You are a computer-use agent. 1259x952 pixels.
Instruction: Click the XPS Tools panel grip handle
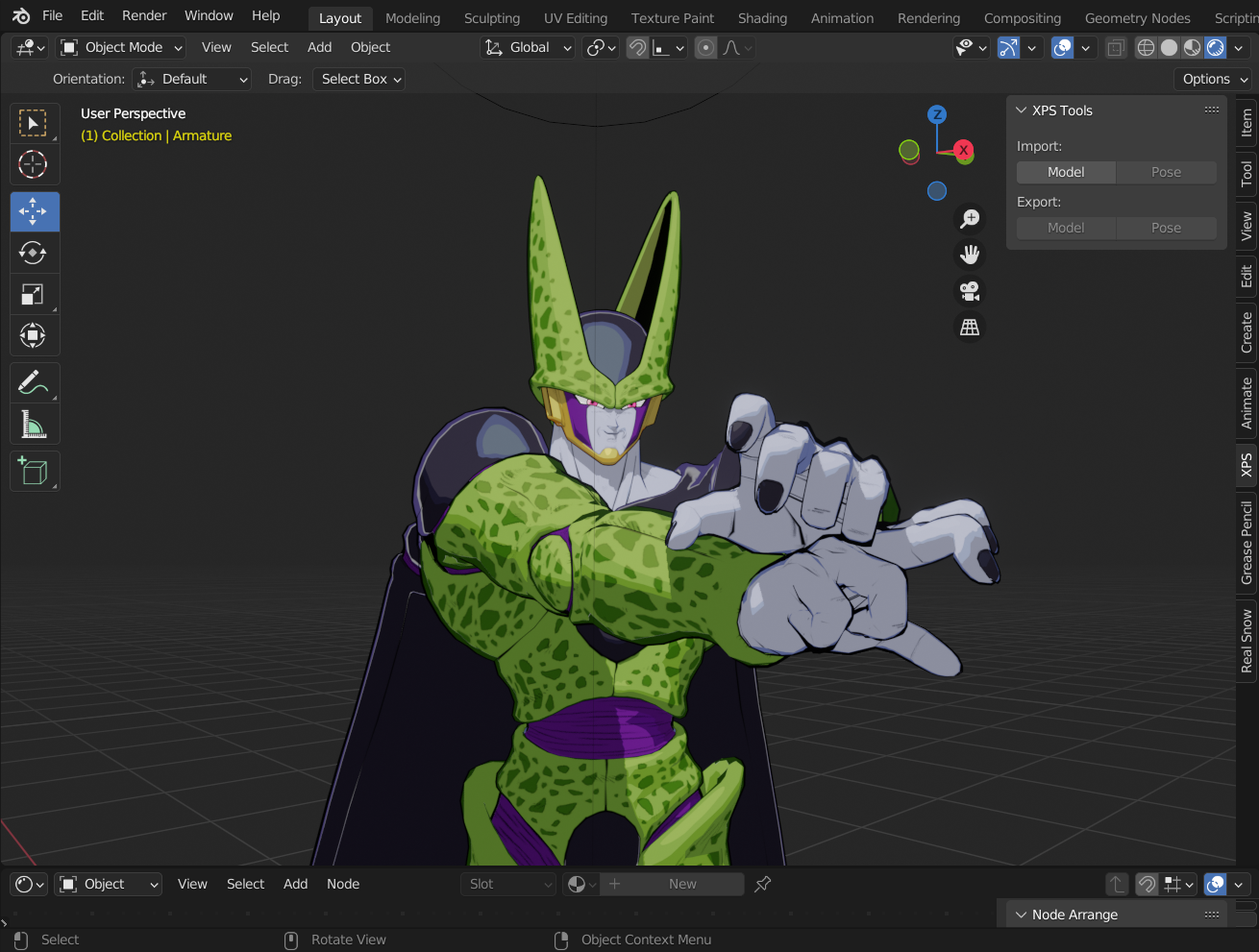[x=1212, y=110]
